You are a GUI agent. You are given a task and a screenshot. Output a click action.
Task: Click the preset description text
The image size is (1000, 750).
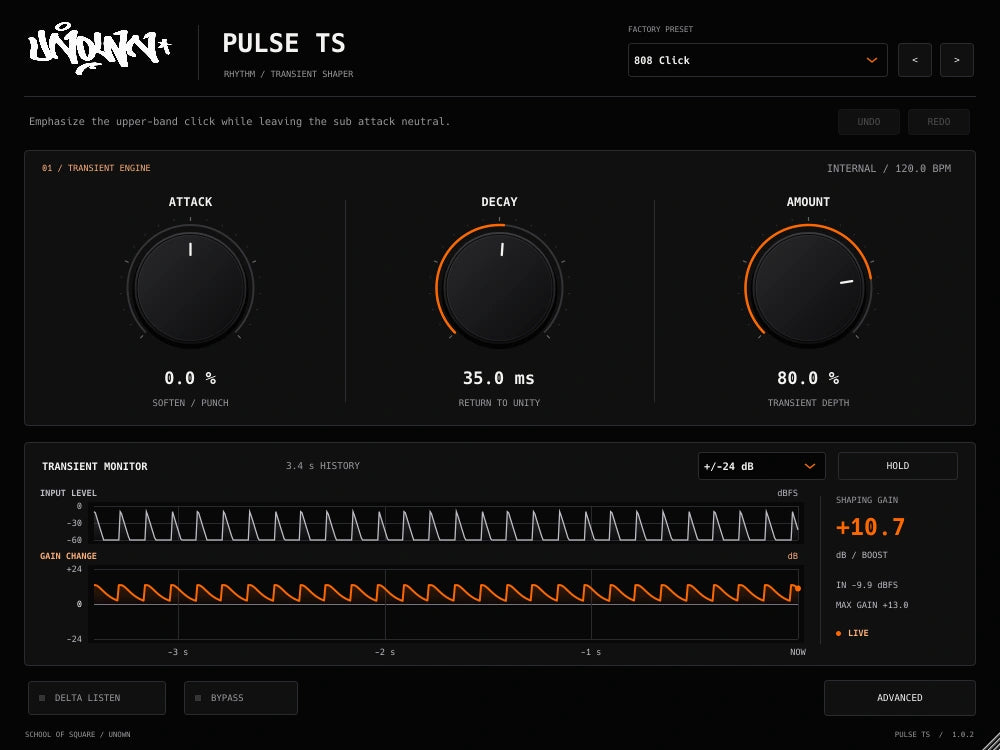coord(240,121)
